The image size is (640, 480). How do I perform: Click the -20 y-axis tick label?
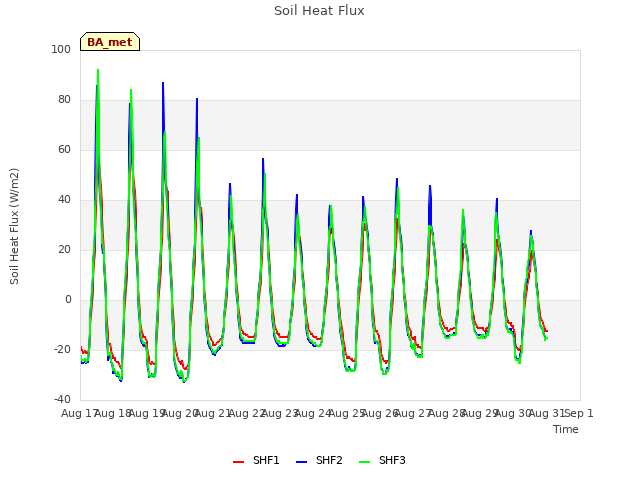62,349
